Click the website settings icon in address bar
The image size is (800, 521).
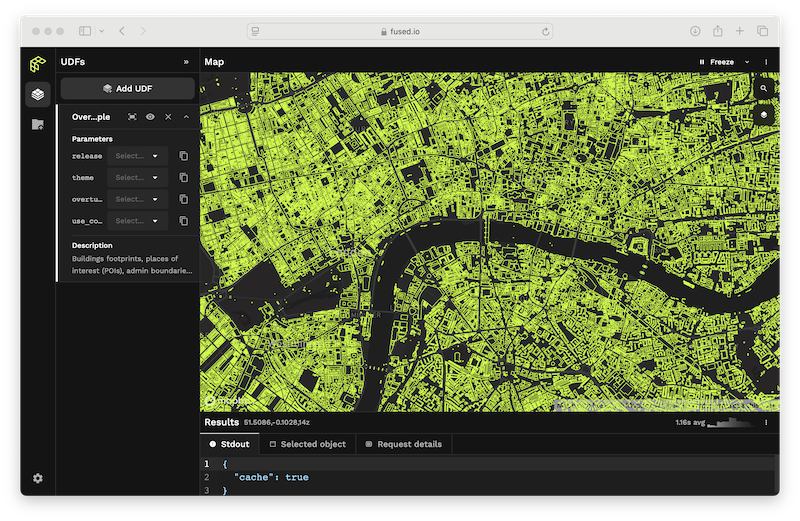[x=256, y=32]
